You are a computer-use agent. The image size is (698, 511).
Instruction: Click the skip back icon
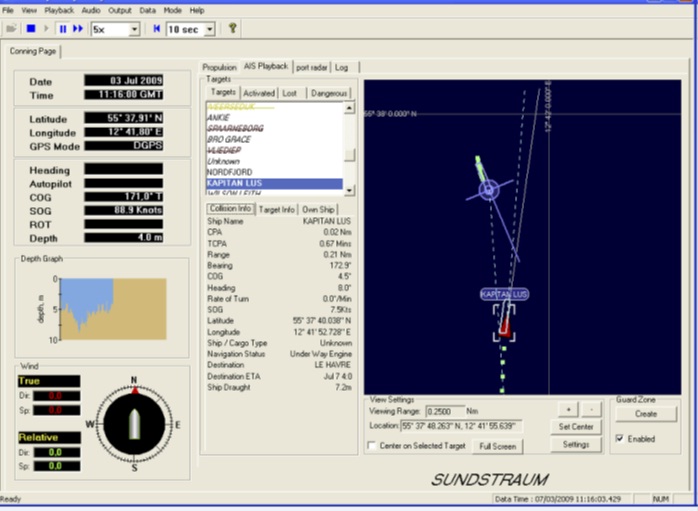[157, 29]
